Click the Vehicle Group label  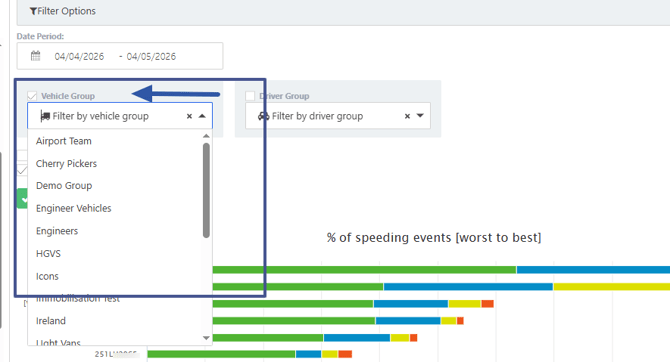[68, 96]
